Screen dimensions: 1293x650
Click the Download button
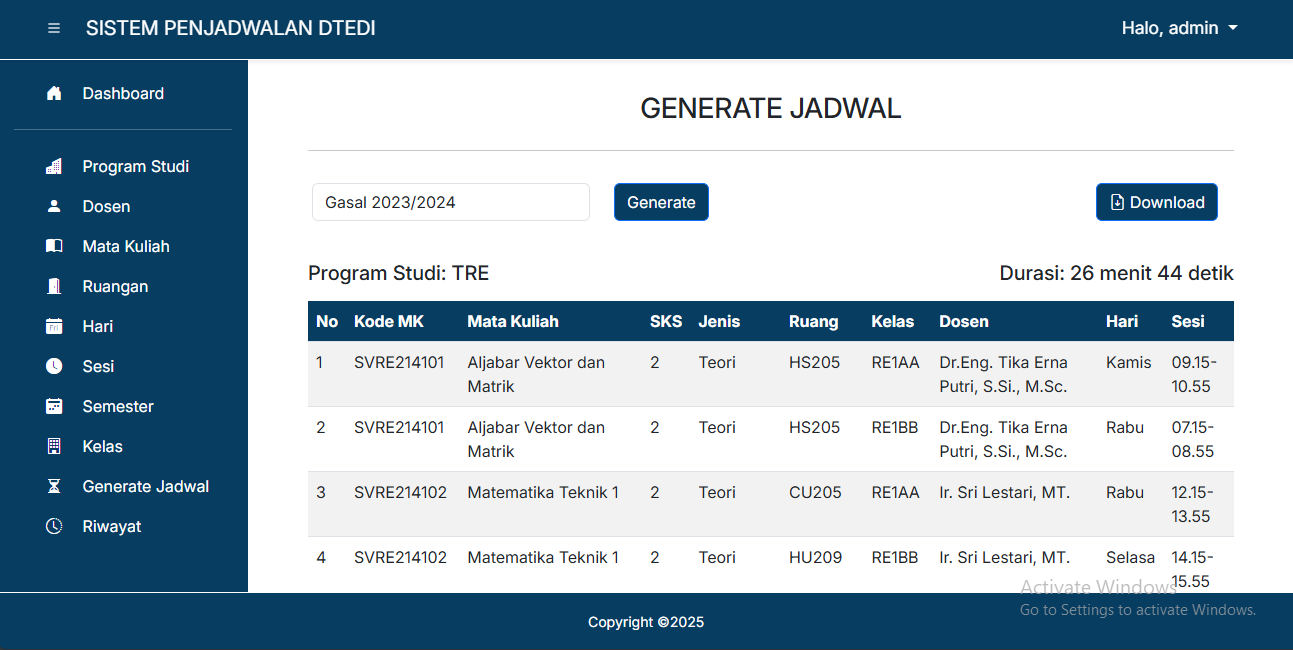pyautogui.click(x=1156, y=202)
